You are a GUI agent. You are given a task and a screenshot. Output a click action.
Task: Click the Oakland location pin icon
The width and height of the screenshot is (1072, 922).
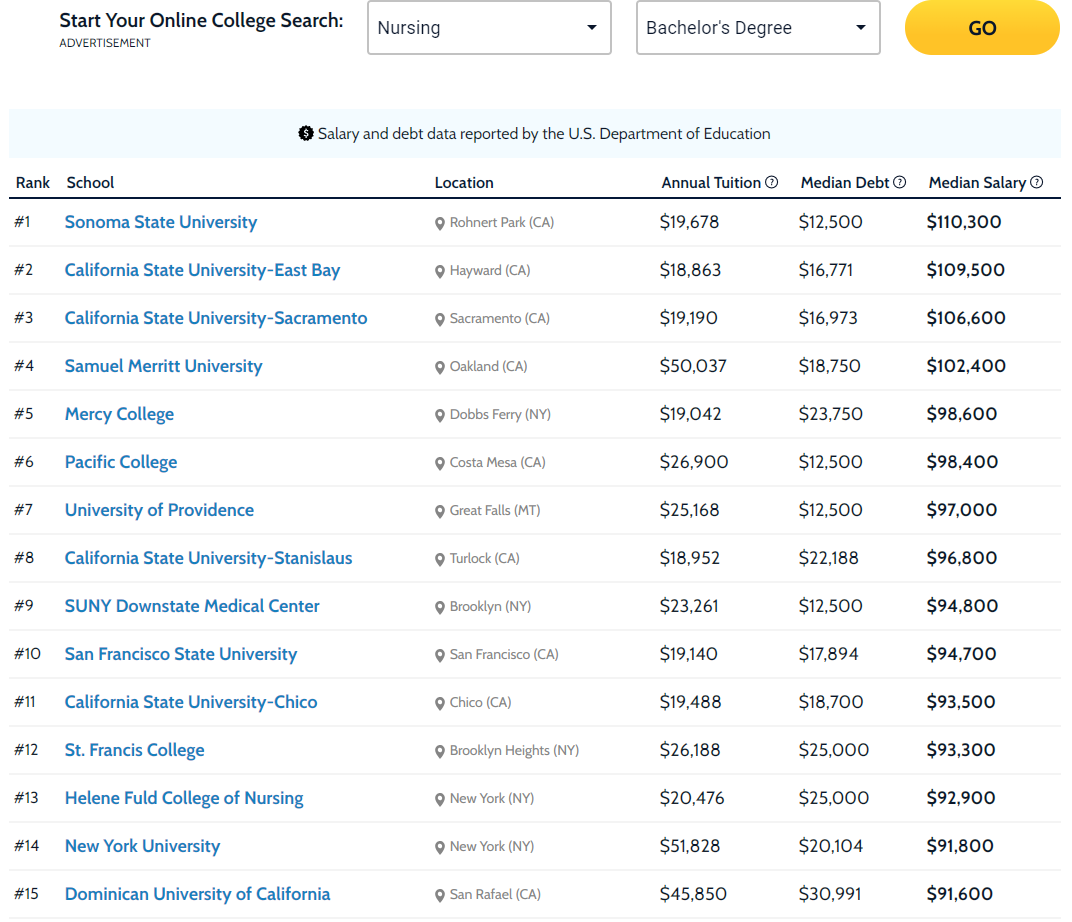[440, 368]
